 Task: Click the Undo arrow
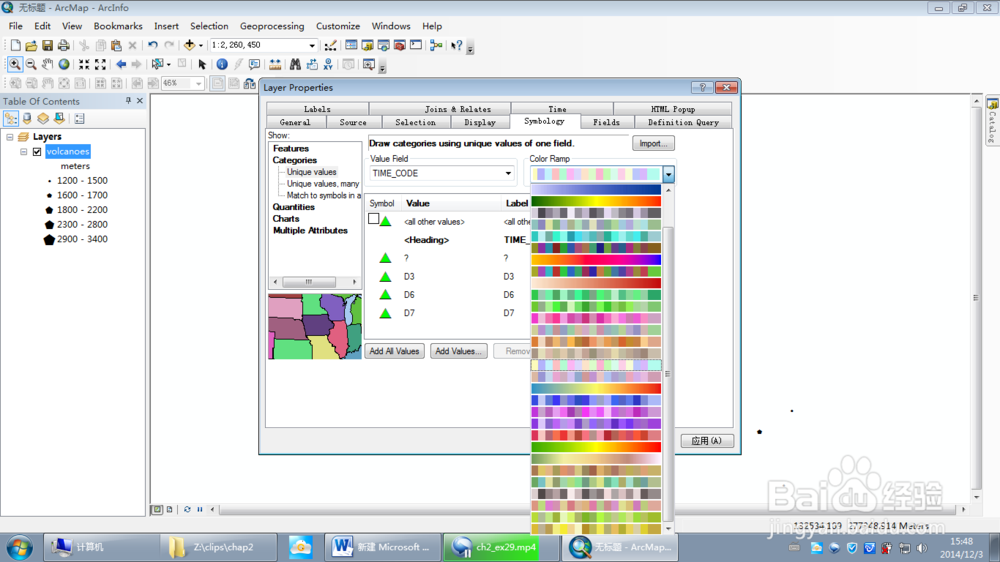(x=153, y=45)
